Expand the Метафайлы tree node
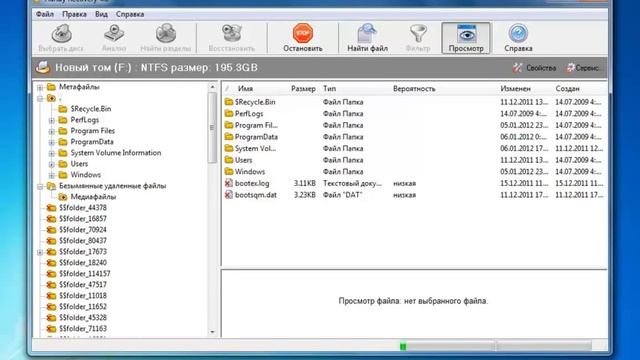Screen dimensions: 640x360 pos(40,87)
